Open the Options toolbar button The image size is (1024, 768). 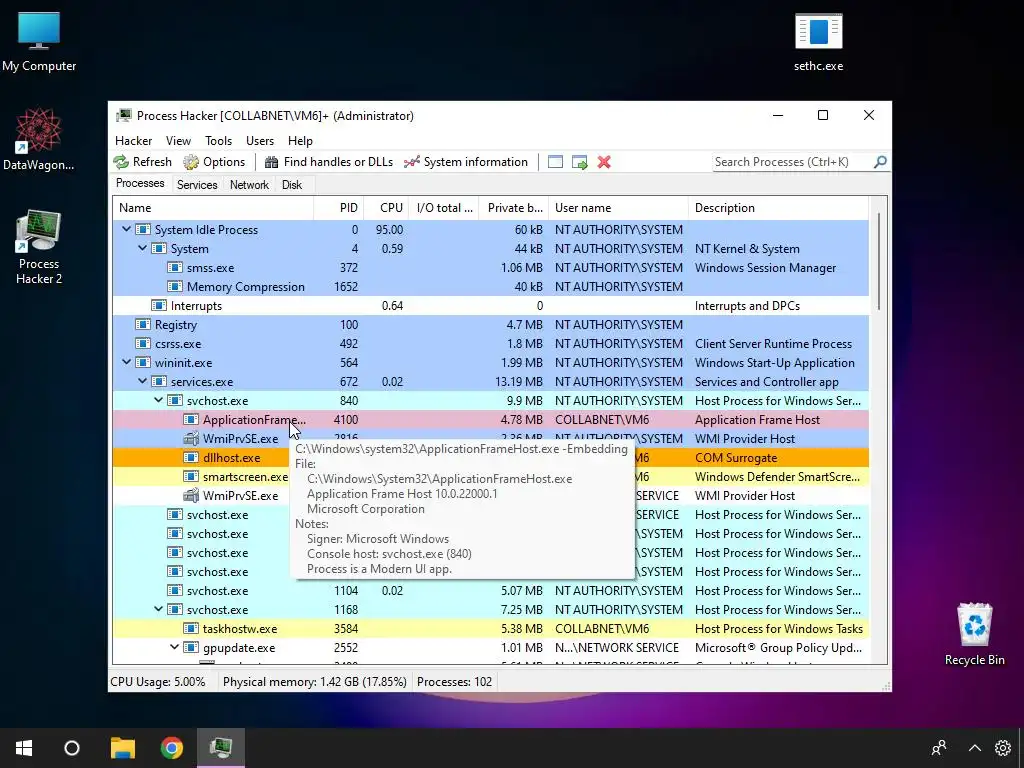[x=214, y=162]
